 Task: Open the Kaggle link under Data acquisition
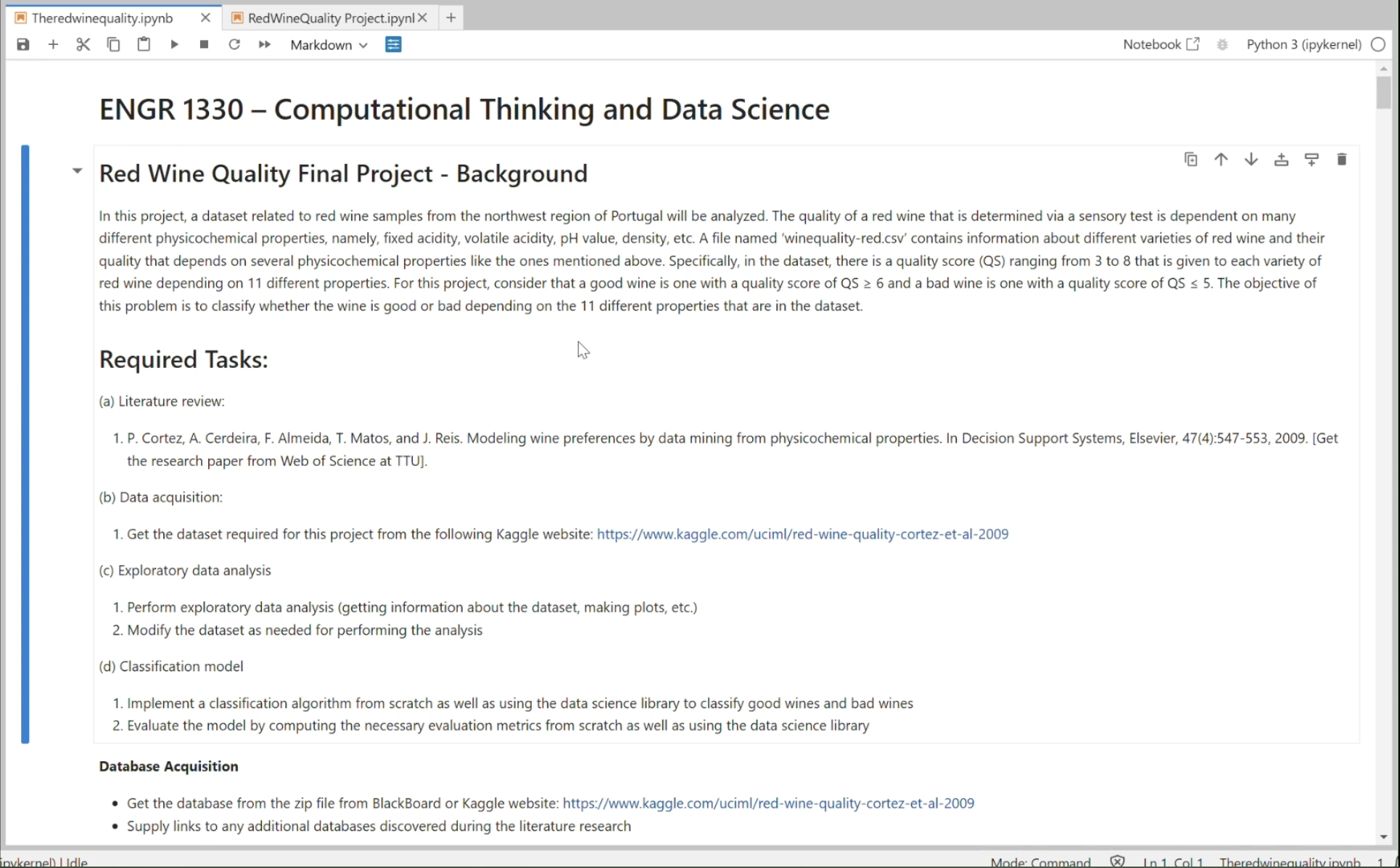802,534
